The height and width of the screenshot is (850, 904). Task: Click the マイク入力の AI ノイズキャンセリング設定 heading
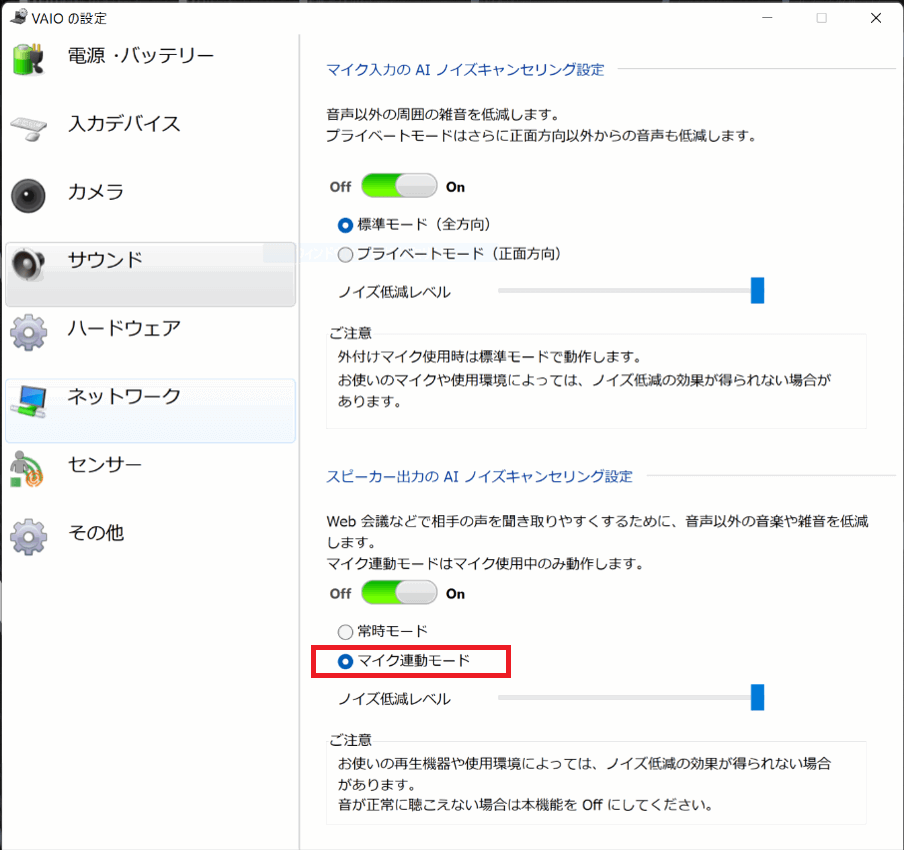[465, 70]
